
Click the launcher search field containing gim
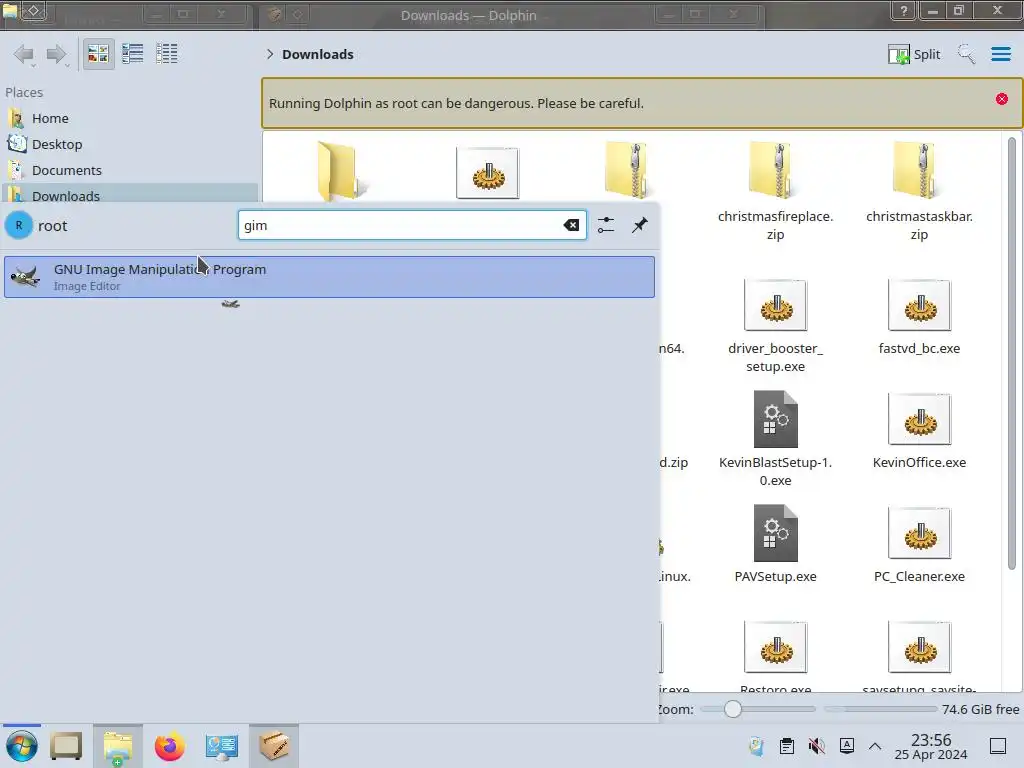tap(412, 225)
